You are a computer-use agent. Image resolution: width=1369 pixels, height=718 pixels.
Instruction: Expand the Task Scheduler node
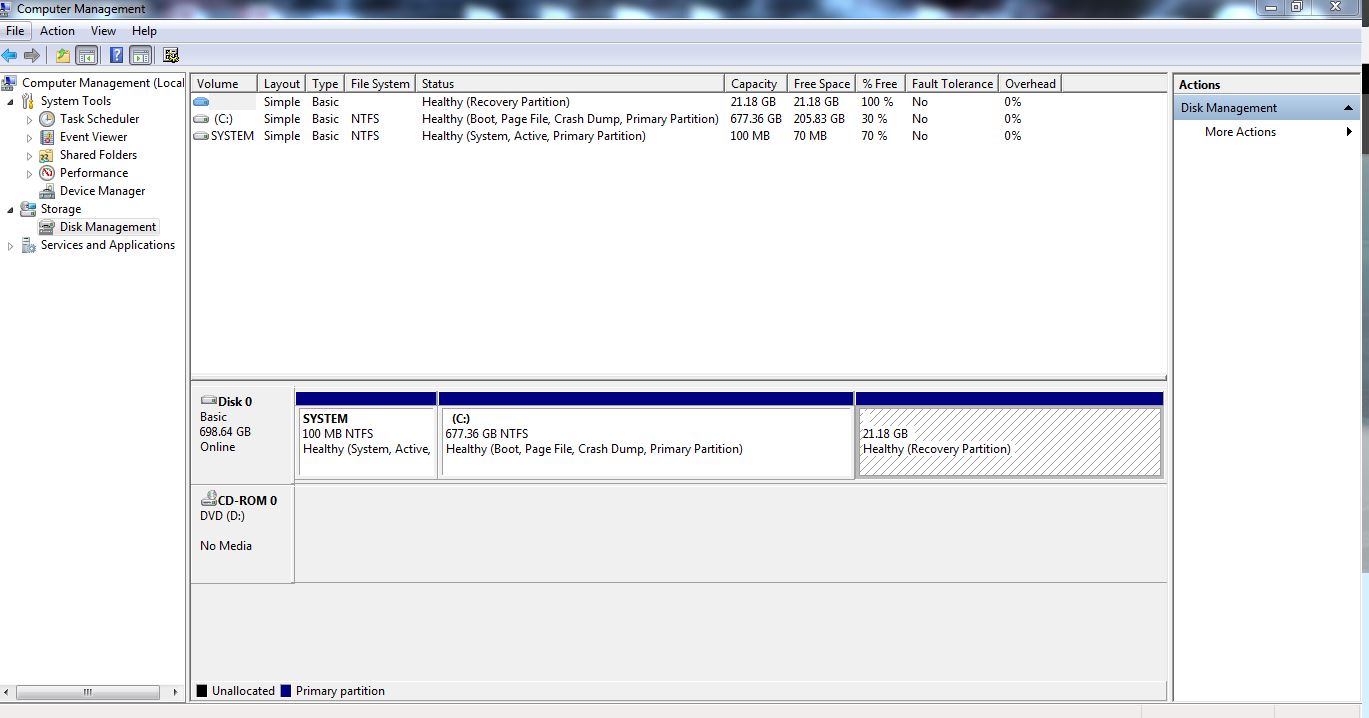pyautogui.click(x=30, y=120)
